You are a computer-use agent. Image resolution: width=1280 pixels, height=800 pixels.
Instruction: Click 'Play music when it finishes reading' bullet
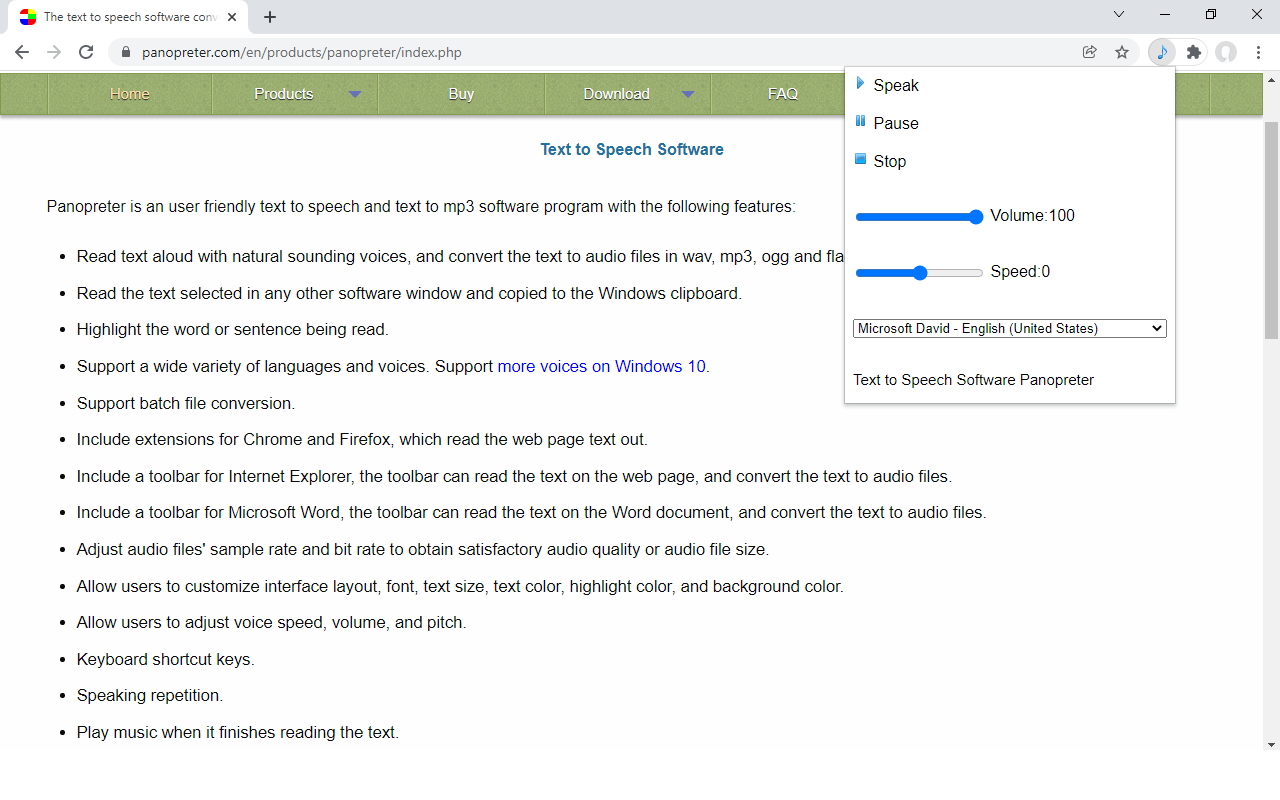238,732
